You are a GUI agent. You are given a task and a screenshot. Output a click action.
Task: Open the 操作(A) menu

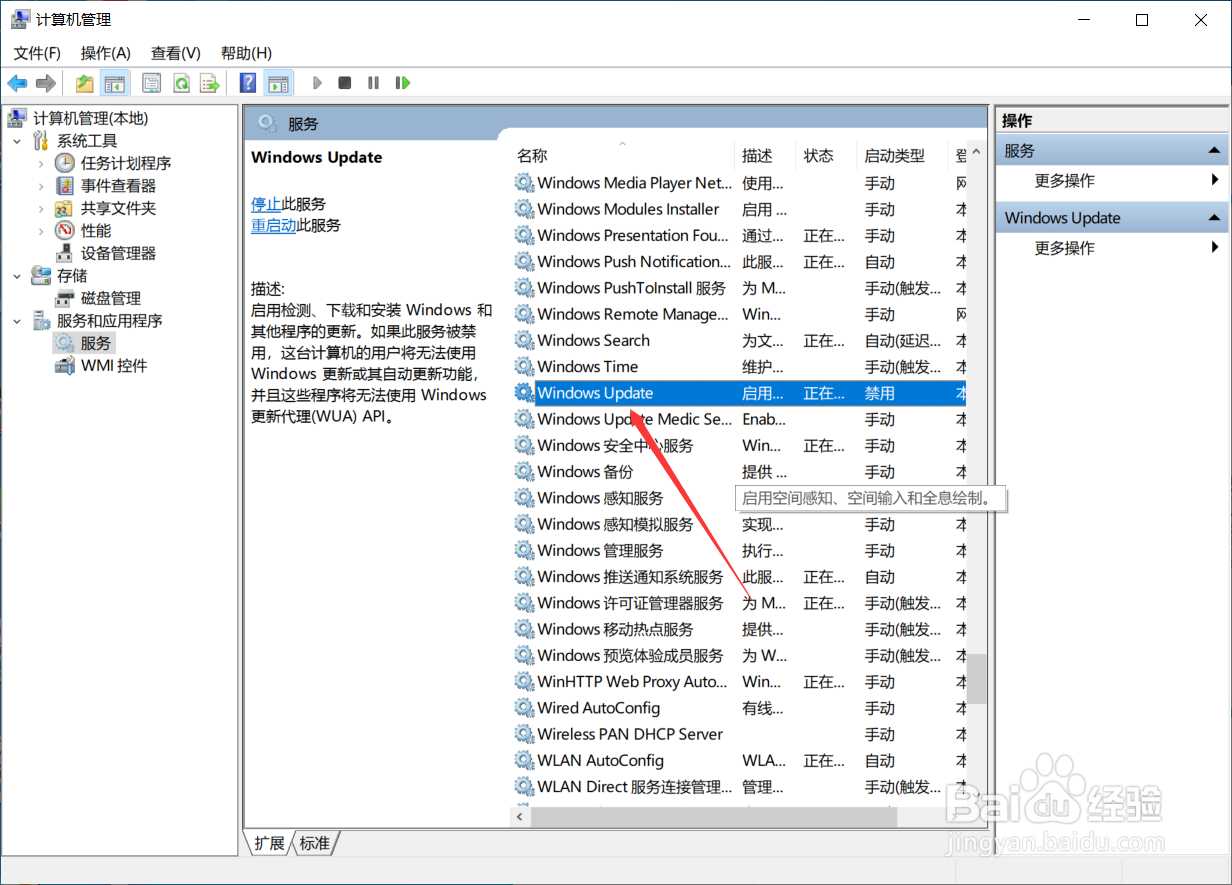pos(106,53)
